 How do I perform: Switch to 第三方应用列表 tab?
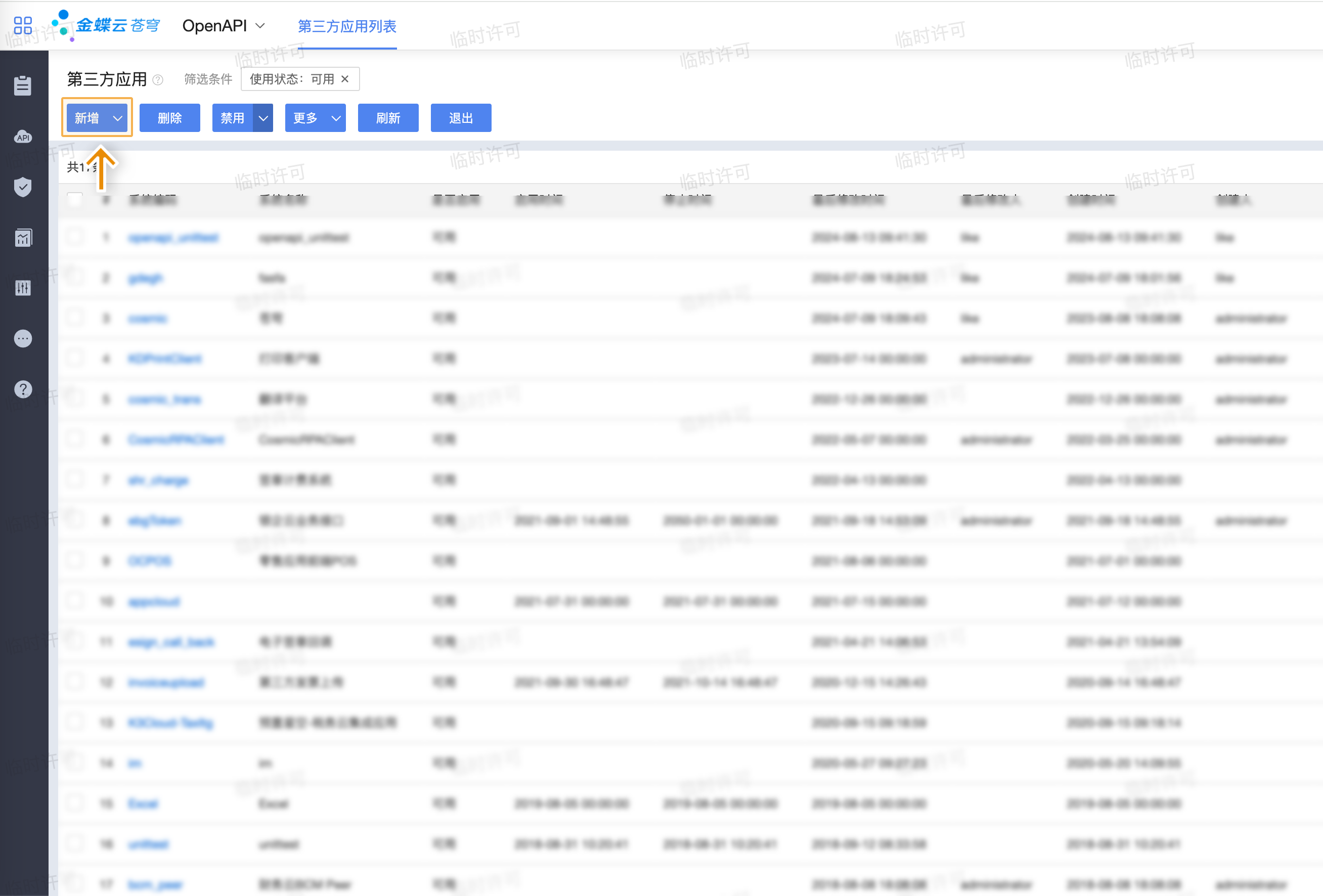point(347,26)
